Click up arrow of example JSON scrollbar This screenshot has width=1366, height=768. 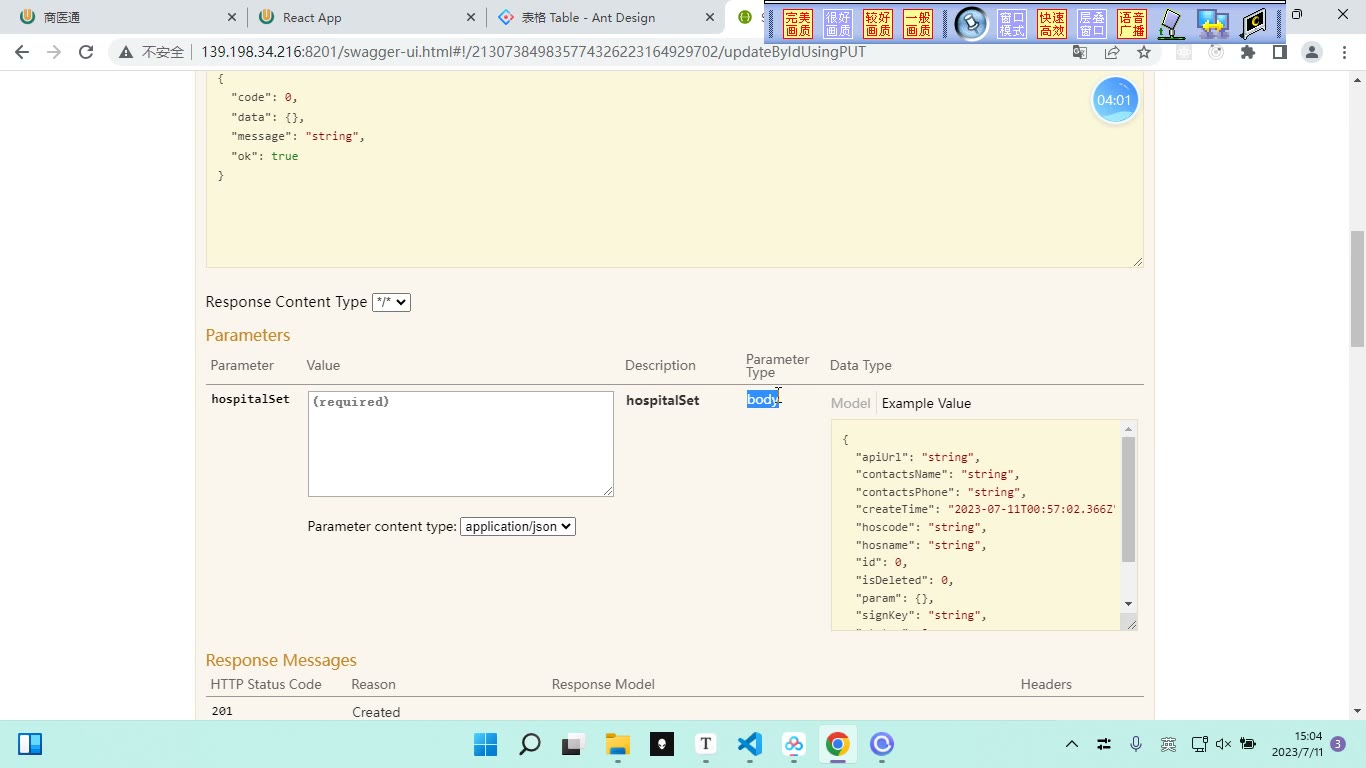point(1128,428)
